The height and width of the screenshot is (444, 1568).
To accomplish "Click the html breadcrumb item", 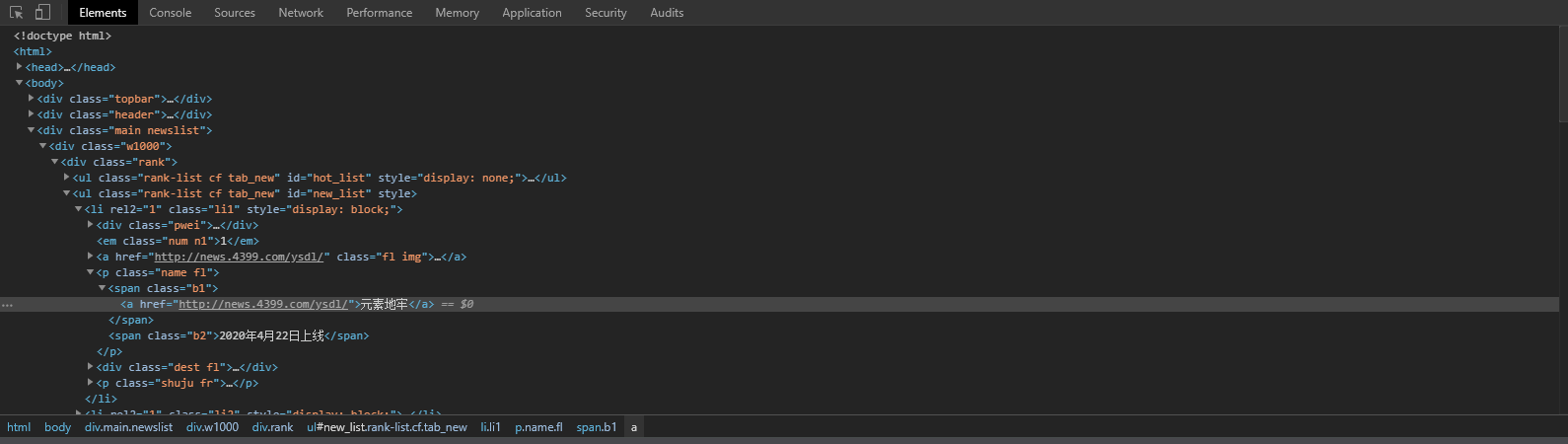I will (19, 427).
